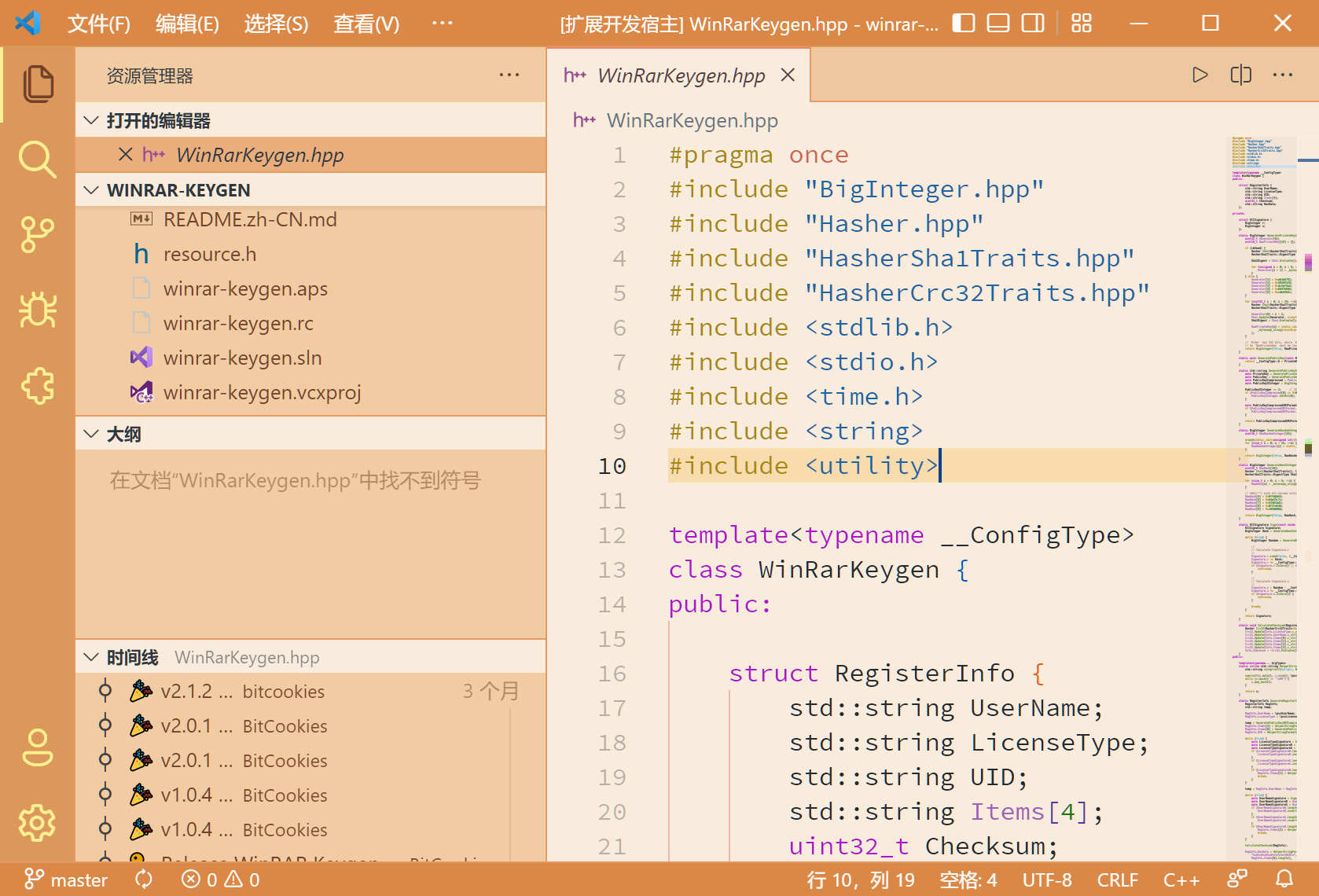Click Synchronize Changes icon in status bar

click(144, 879)
